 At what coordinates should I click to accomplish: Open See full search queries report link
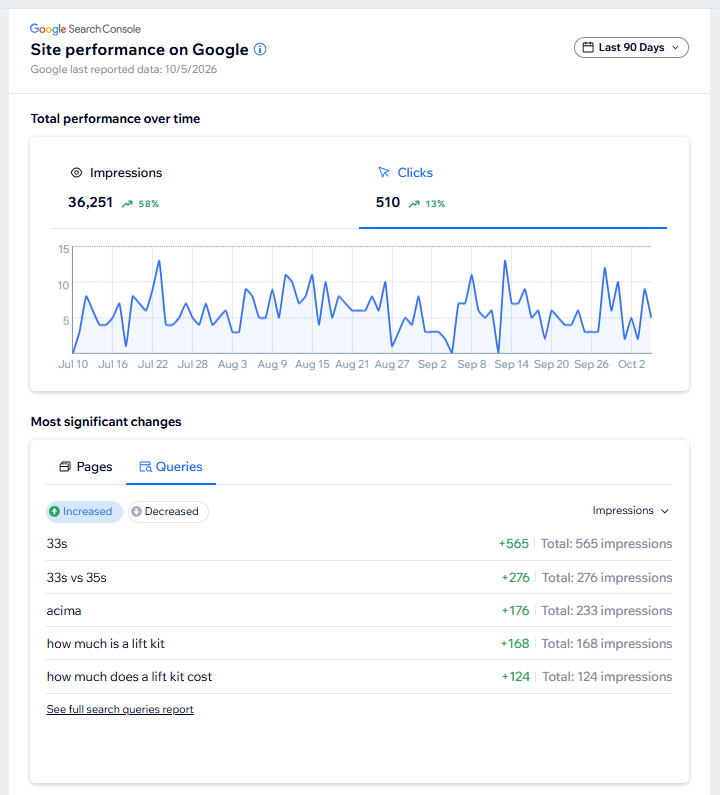120,709
